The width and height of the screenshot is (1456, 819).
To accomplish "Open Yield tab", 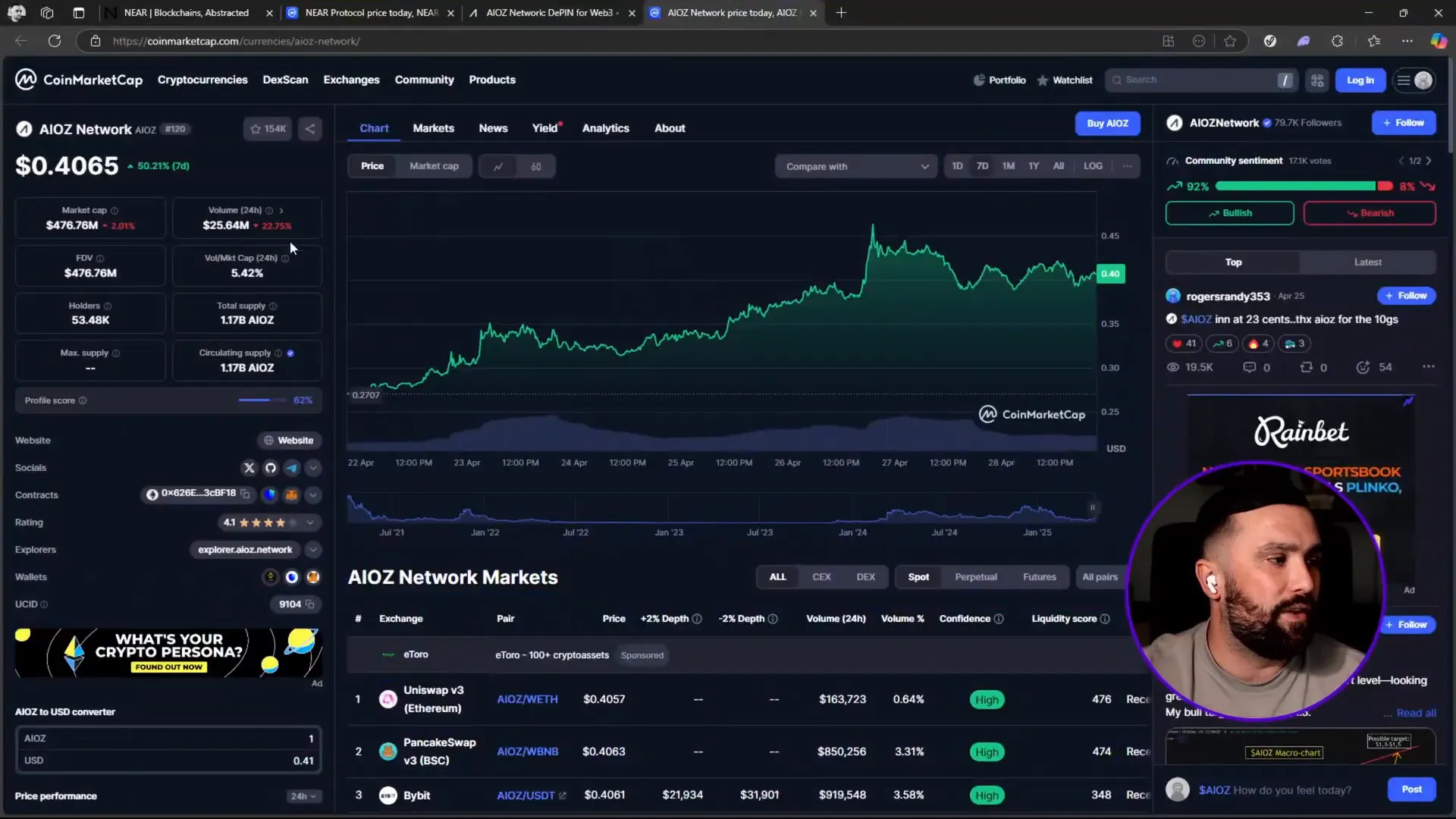I will pos(544,128).
